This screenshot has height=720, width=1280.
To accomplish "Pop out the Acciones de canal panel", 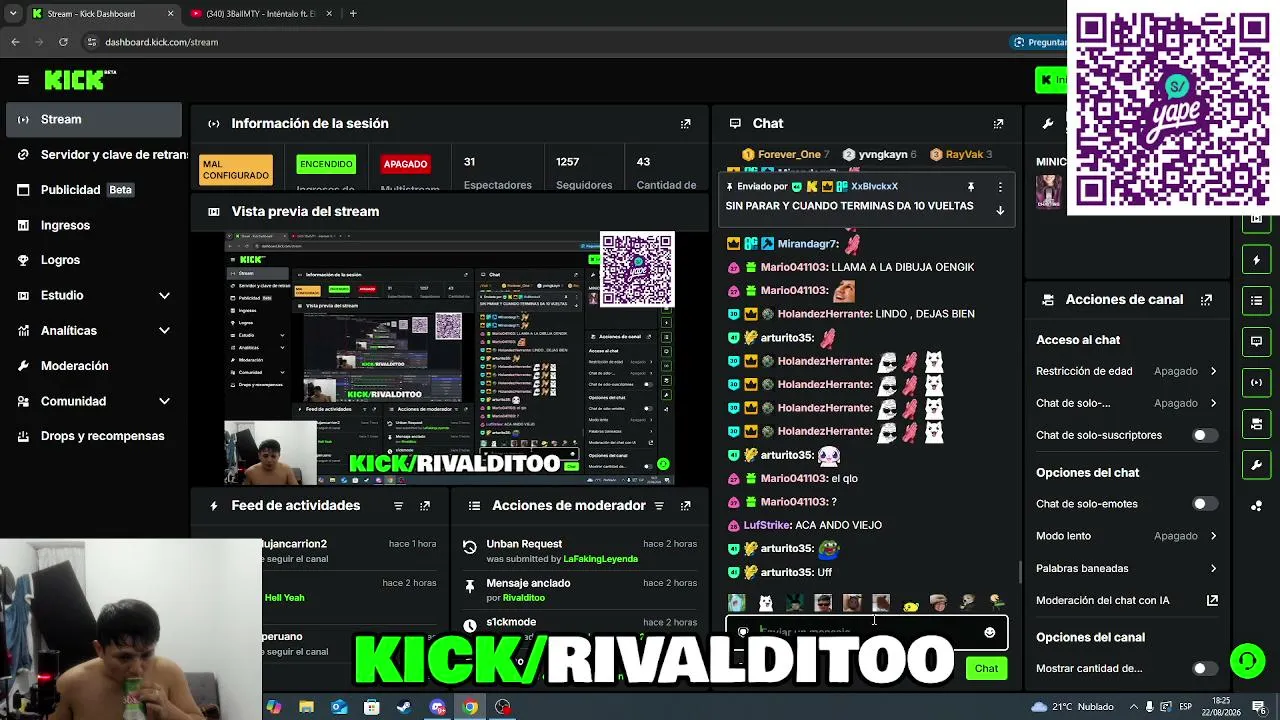I will [x=1206, y=300].
